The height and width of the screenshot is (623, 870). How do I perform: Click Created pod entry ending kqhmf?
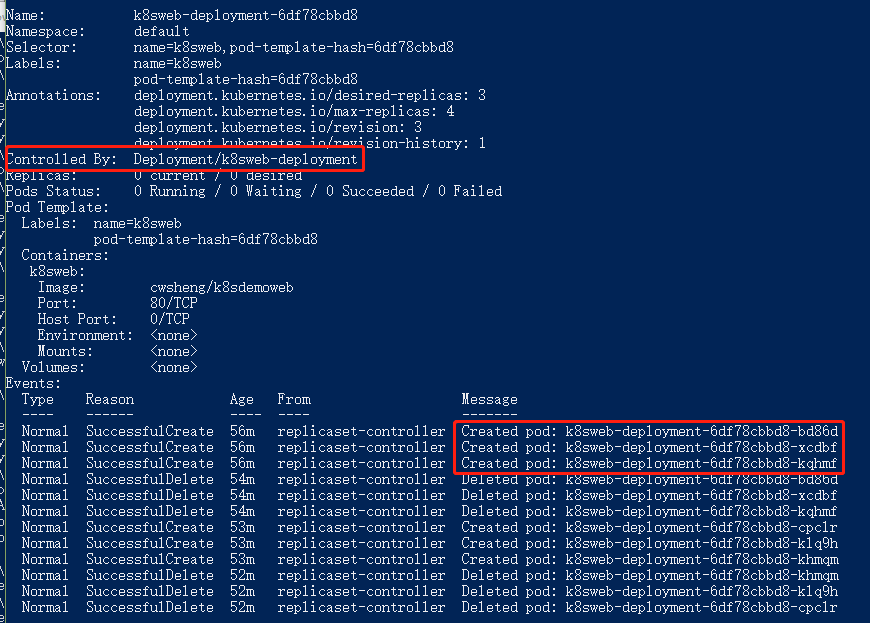click(x=649, y=464)
